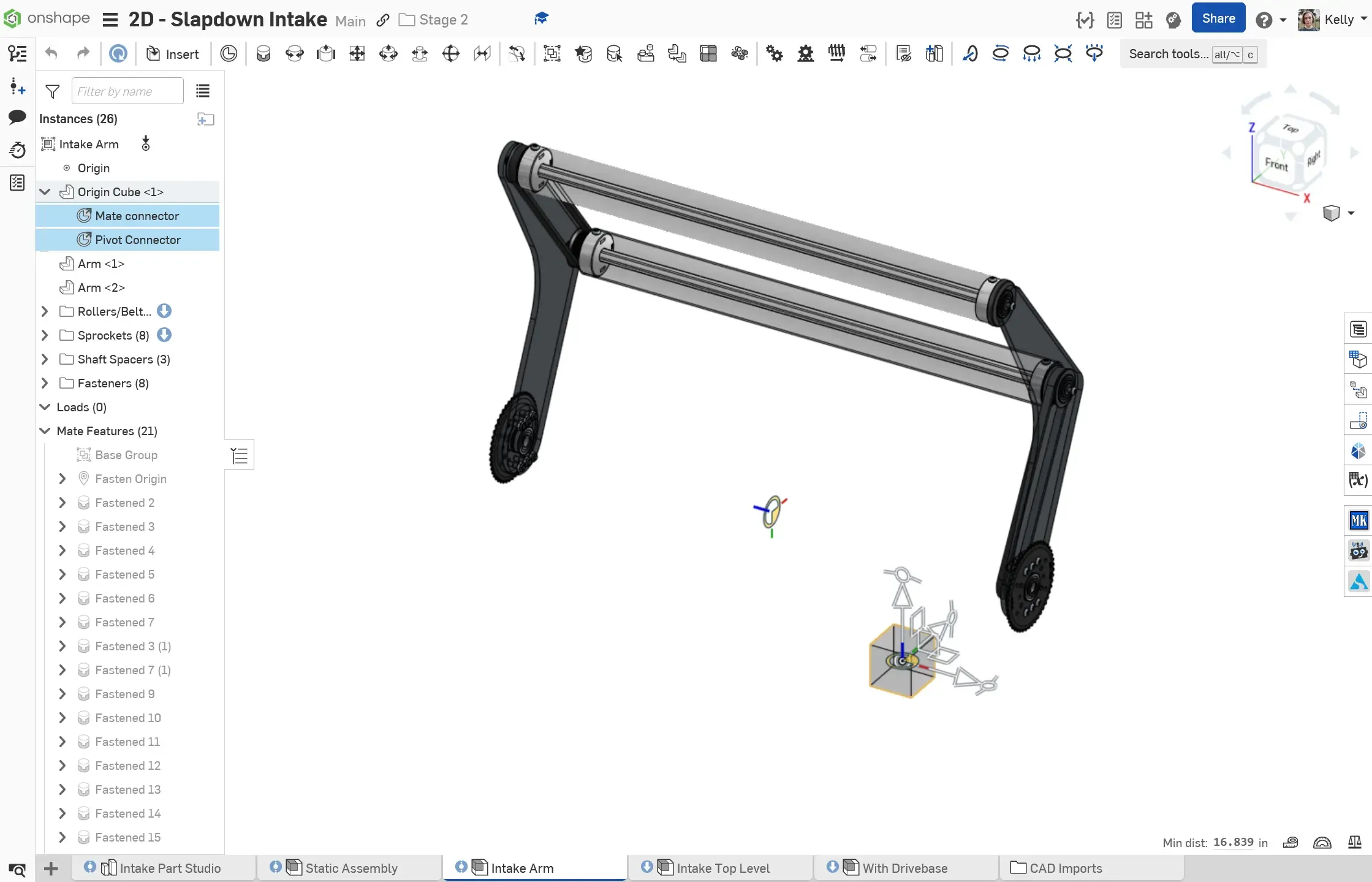Toggle the Fix icon next to Intake Arm
This screenshot has width=1372, height=882.
point(146,144)
